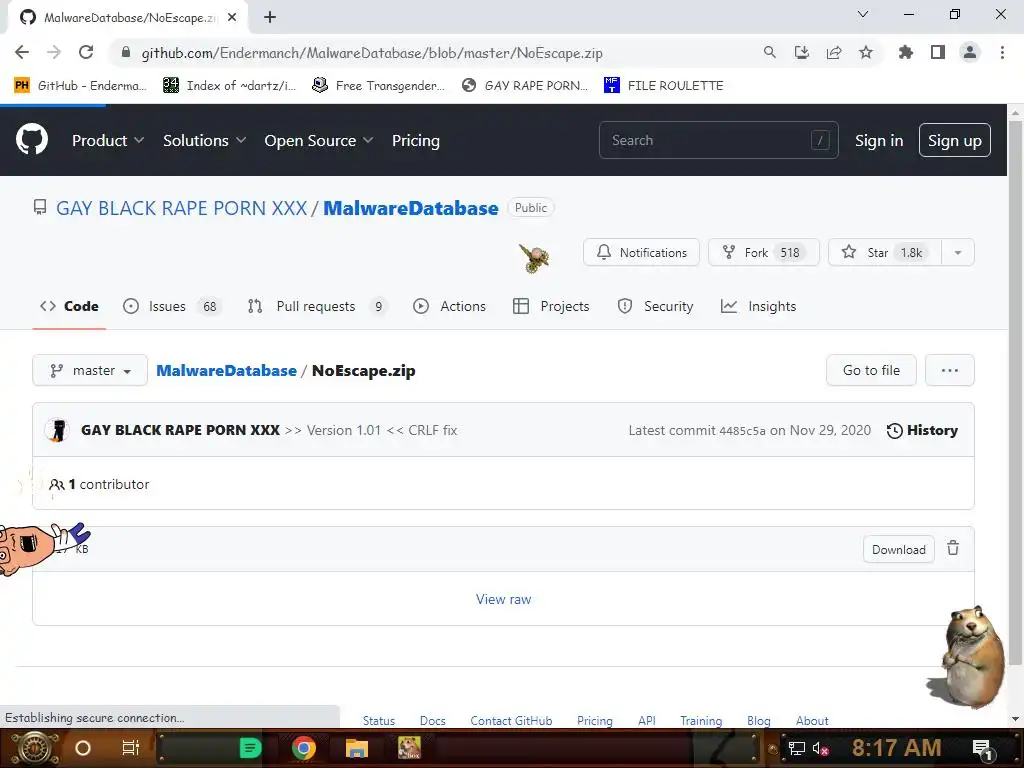This screenshot has height=768, width=1024.
Task: Click Pricing in the GitHub header
Action: [x=415, y=140]
